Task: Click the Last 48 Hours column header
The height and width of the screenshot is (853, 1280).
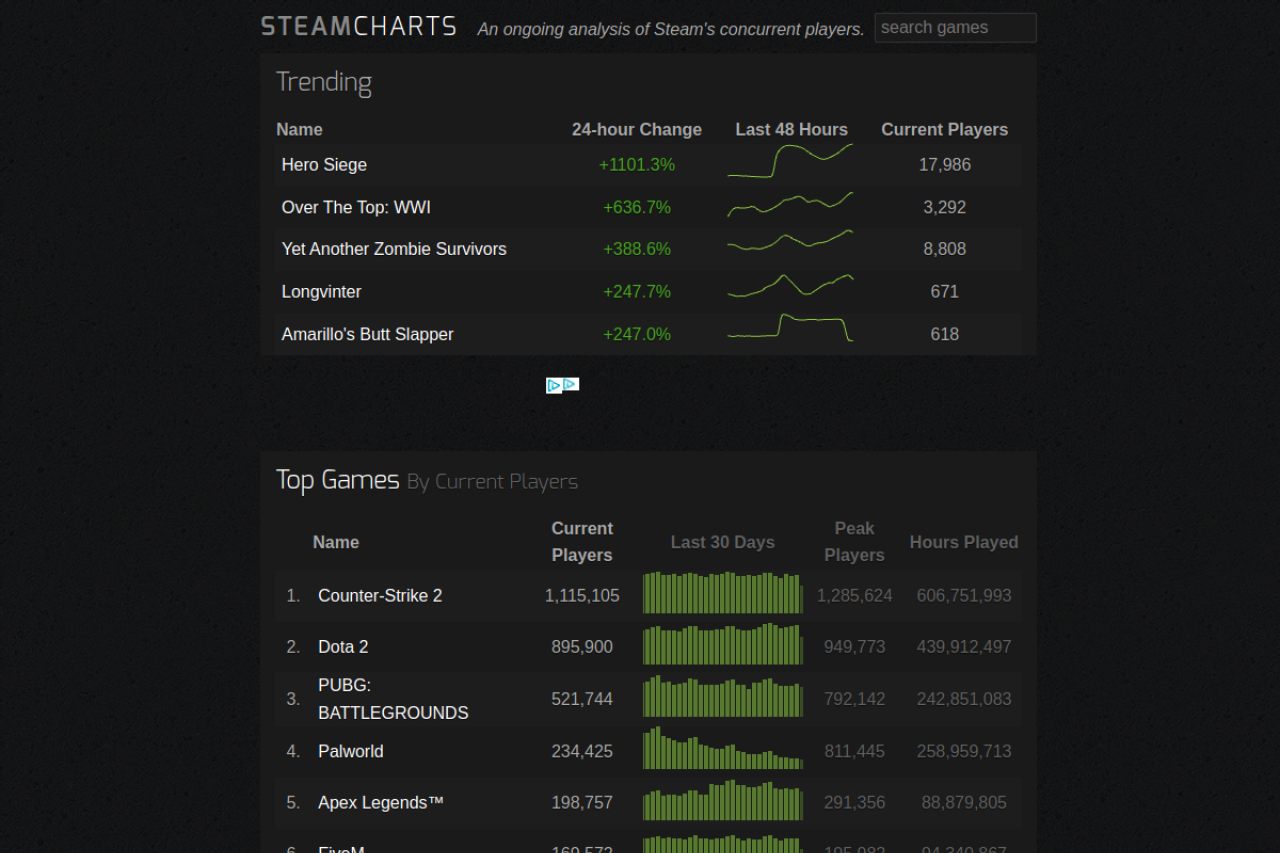Action: (x=792, y=130)
